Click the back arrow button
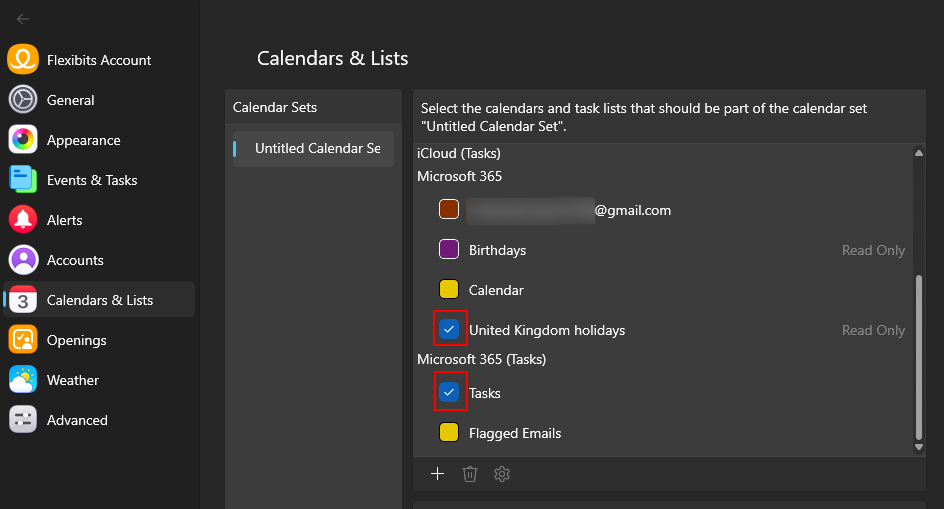Screen dimensions: 944x509 coord(23,19)
